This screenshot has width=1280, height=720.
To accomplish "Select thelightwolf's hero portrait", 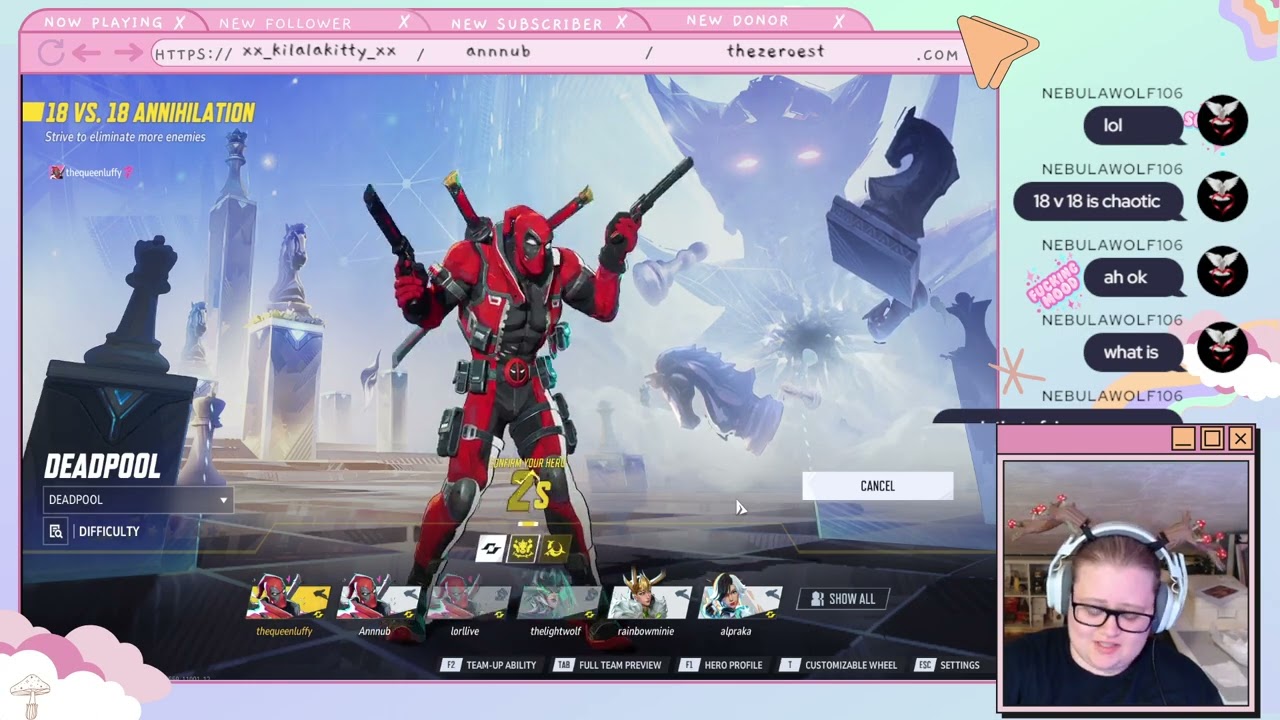I will tap(558, 598).
